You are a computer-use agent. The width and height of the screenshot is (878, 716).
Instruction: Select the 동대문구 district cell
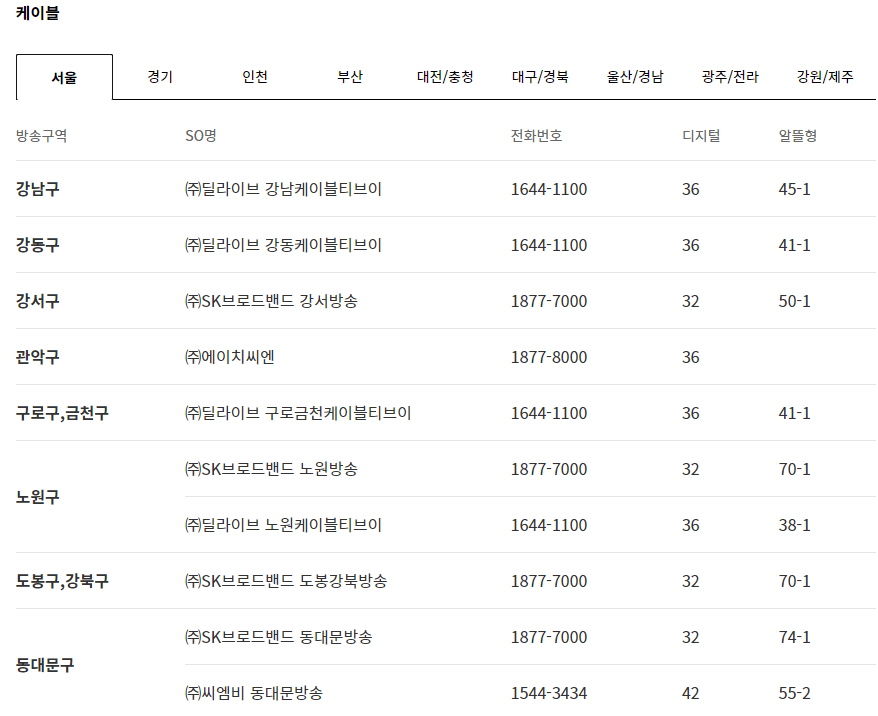(45, 664)
